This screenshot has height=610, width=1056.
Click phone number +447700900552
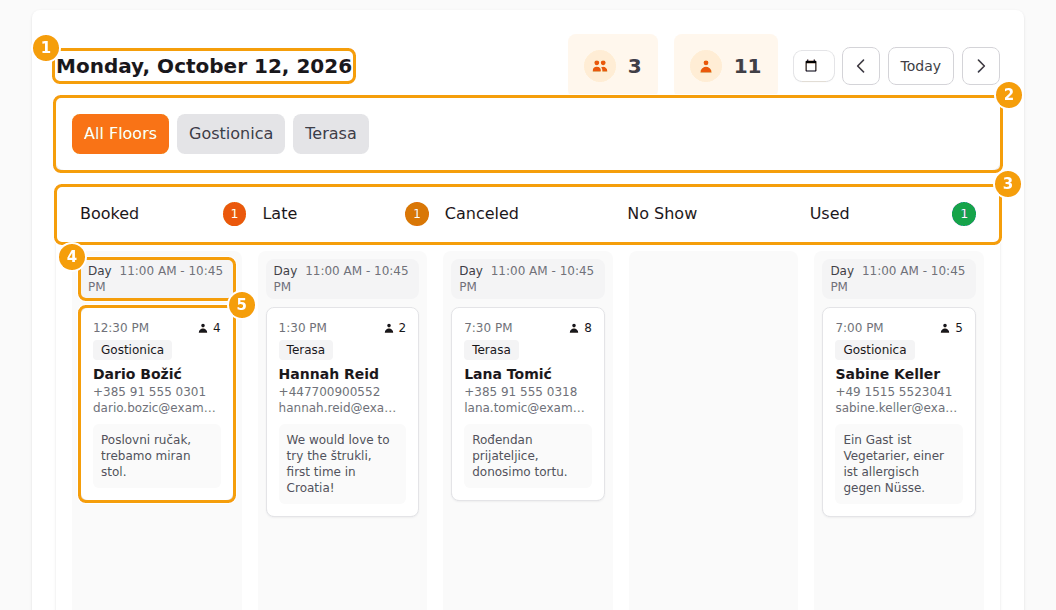pyautogui.click(x=329, y=392)
